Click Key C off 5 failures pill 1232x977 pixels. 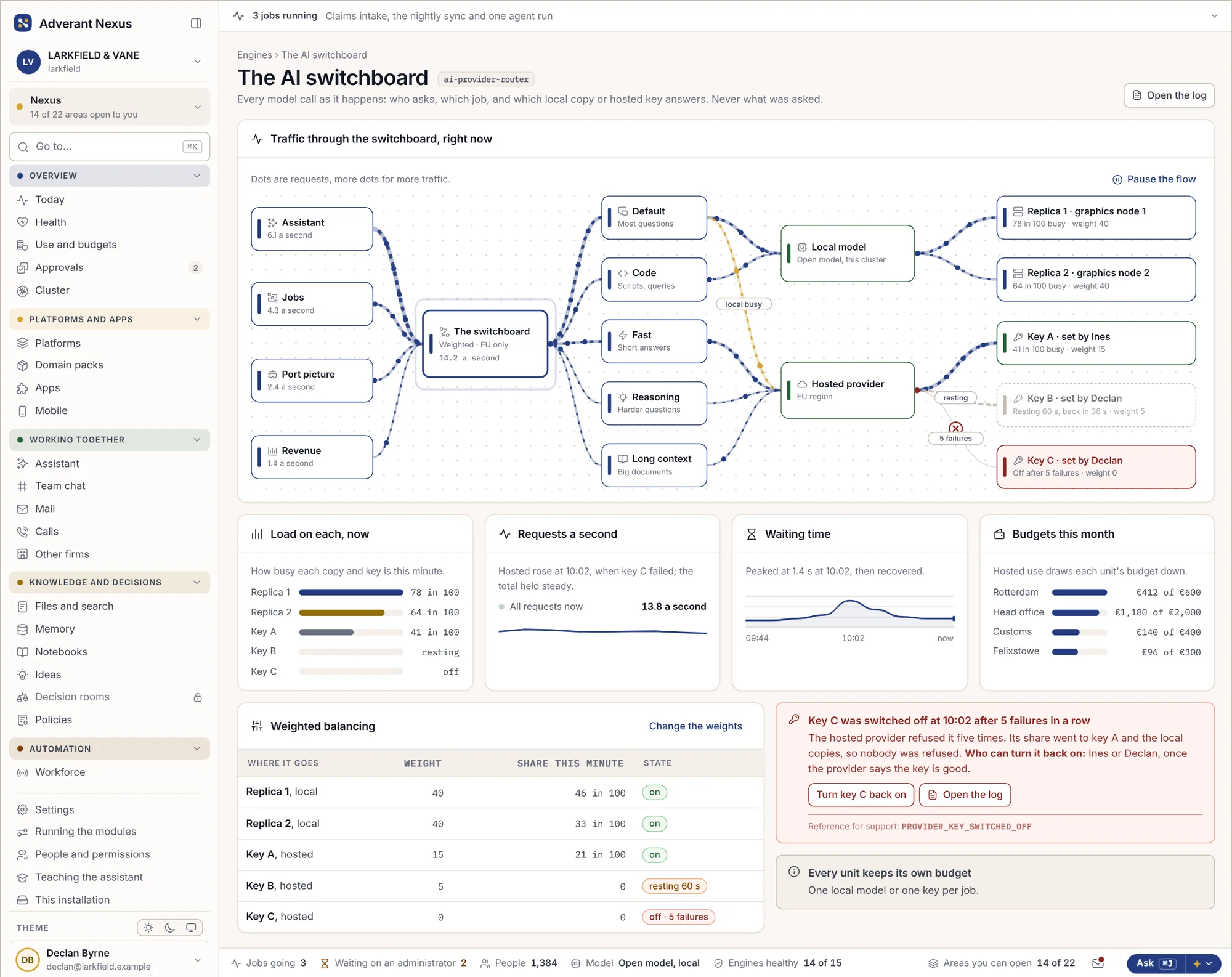[678, 917]
